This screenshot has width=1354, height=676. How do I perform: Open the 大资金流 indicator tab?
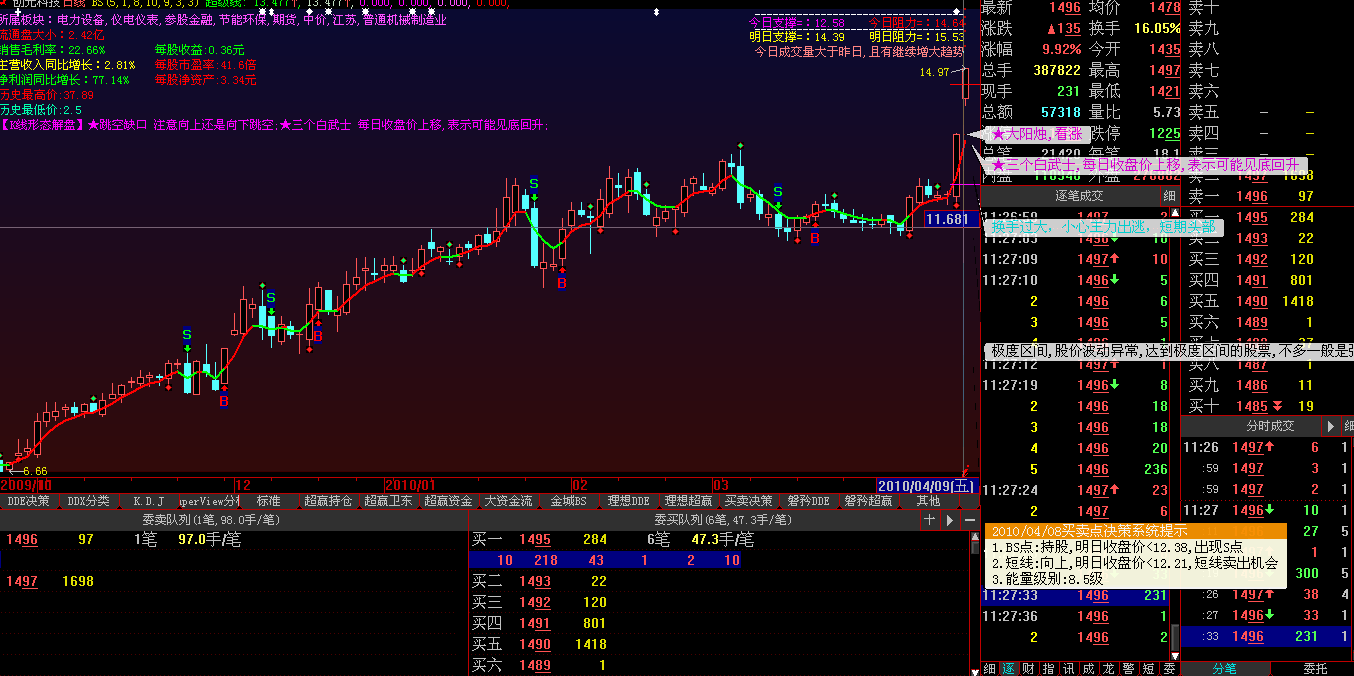pos(508,501)
